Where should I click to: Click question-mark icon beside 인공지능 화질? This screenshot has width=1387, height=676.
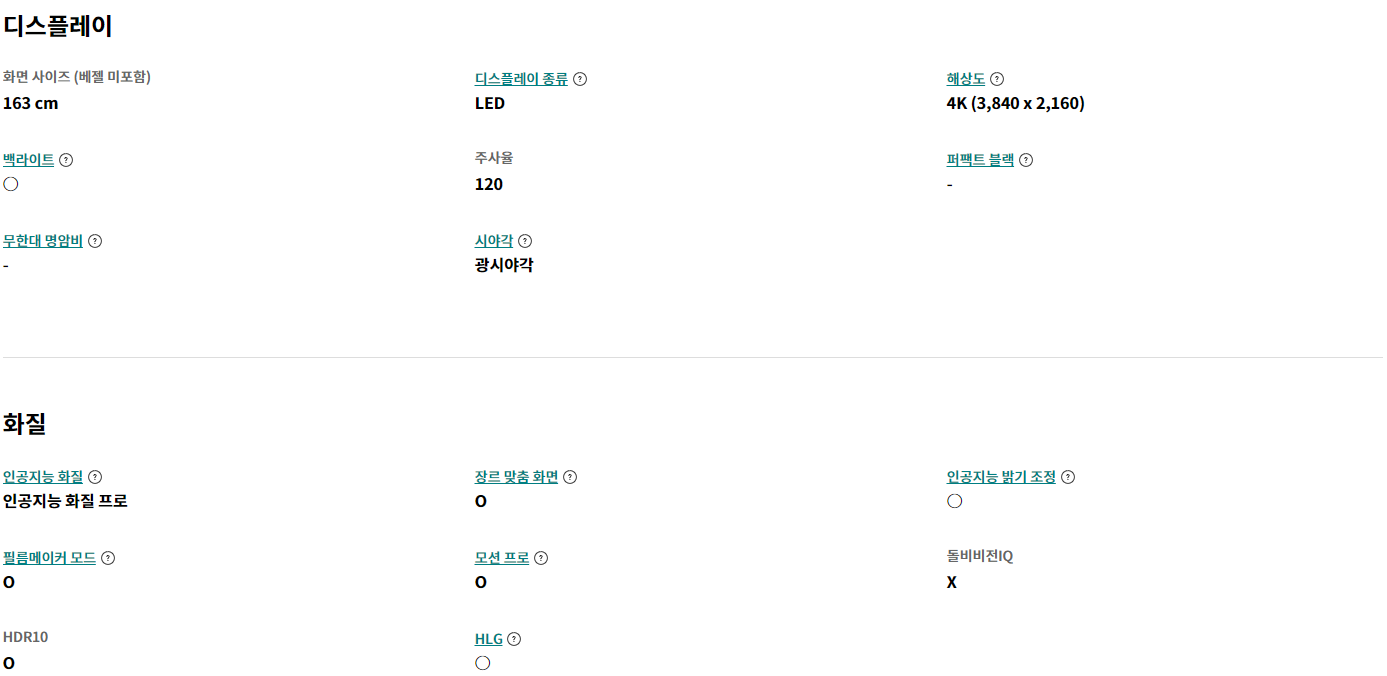[95, 477]
